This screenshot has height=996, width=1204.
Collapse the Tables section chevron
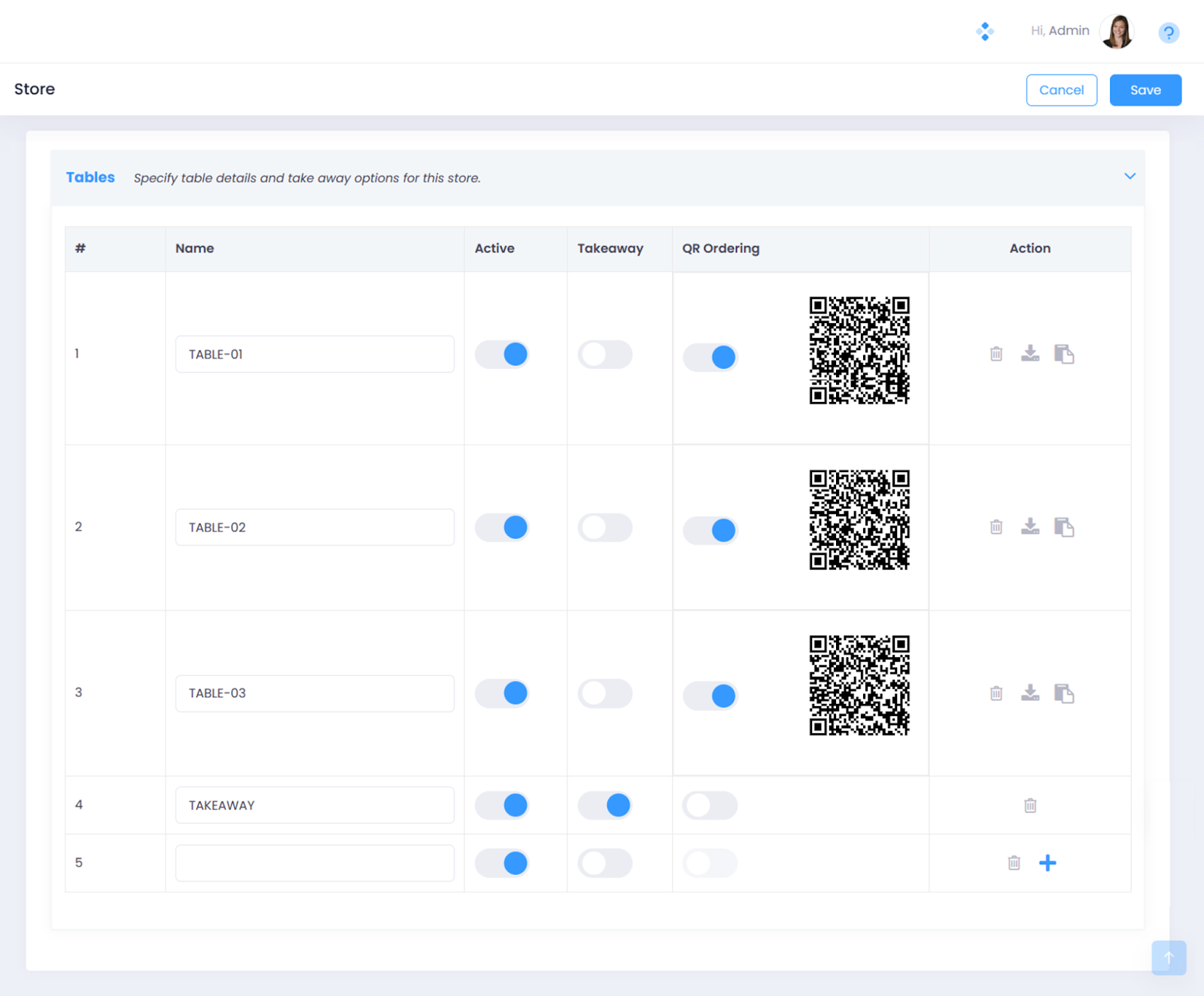pyautogui.click(x=1130, y=176)
